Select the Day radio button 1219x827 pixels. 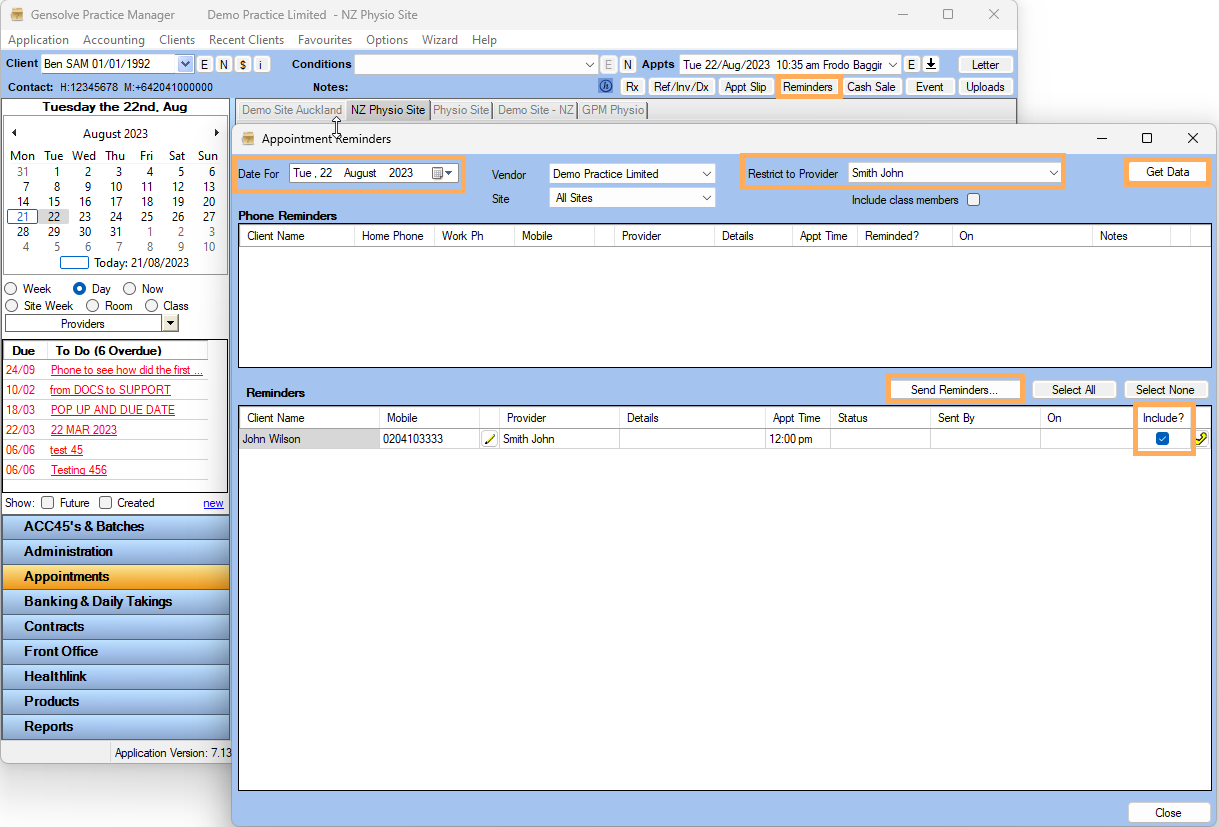pyautogui.click(x=80, y=289)
